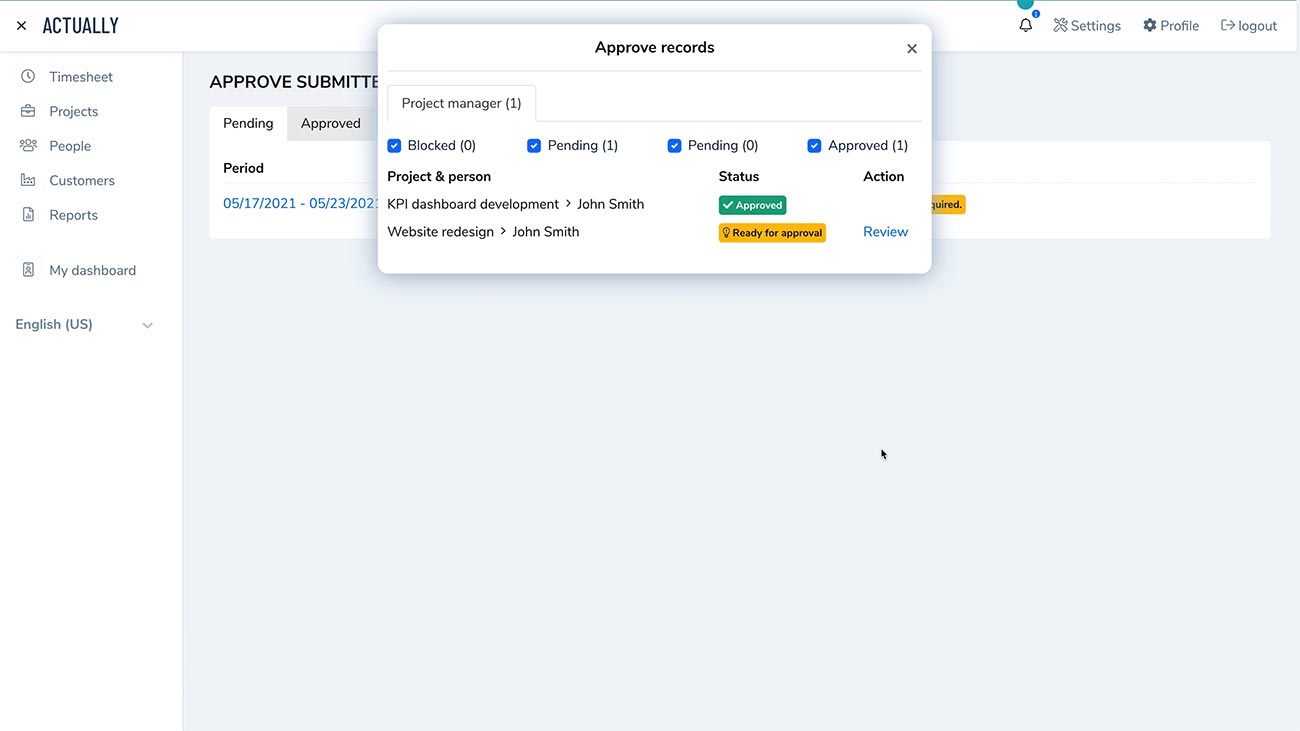Open Profile in the top bar
Screen dimensions: 1300x731
[x=1171, y=26]
